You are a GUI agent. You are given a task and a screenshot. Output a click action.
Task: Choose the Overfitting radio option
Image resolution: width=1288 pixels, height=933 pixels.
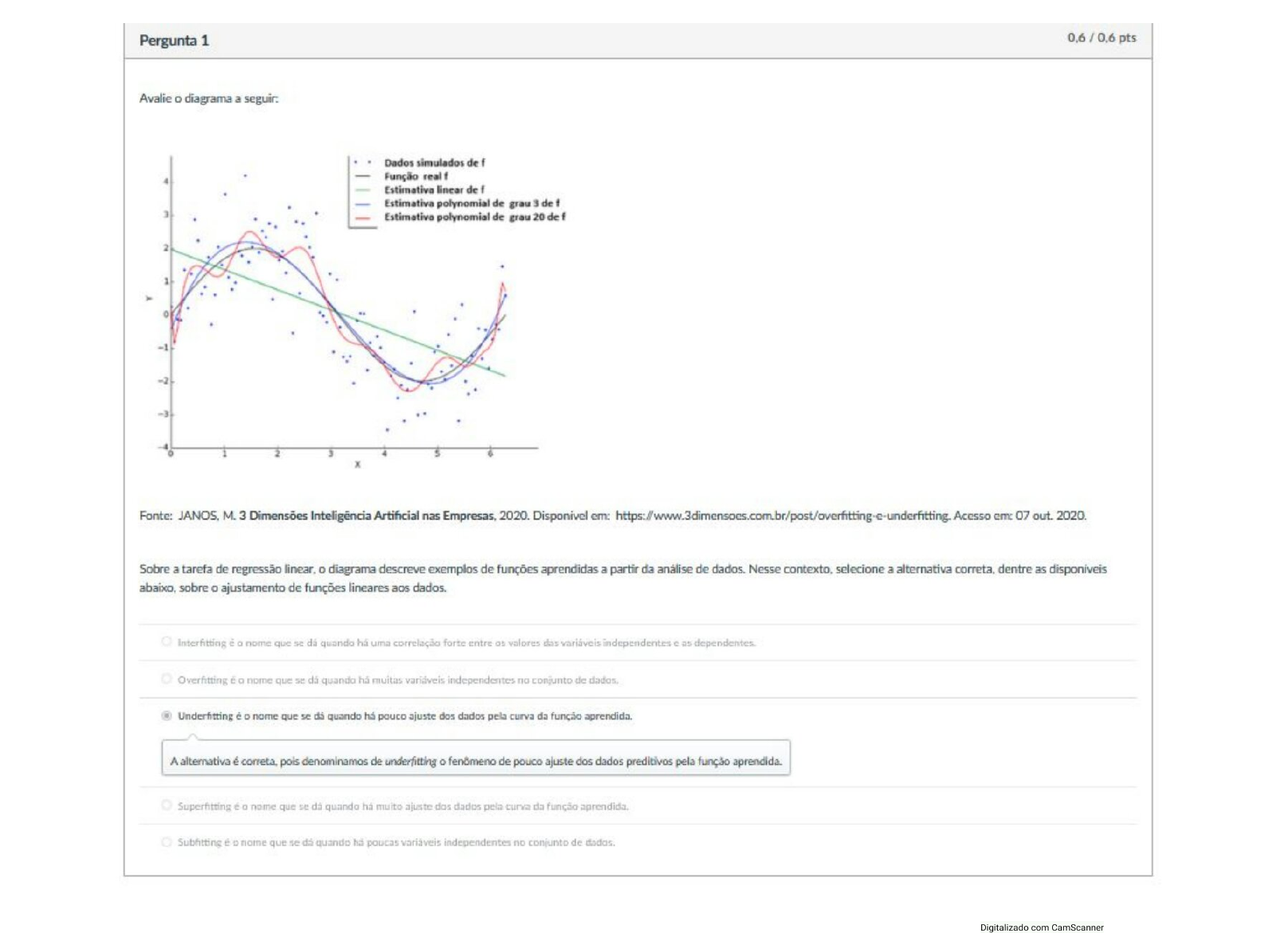point(167,679)
